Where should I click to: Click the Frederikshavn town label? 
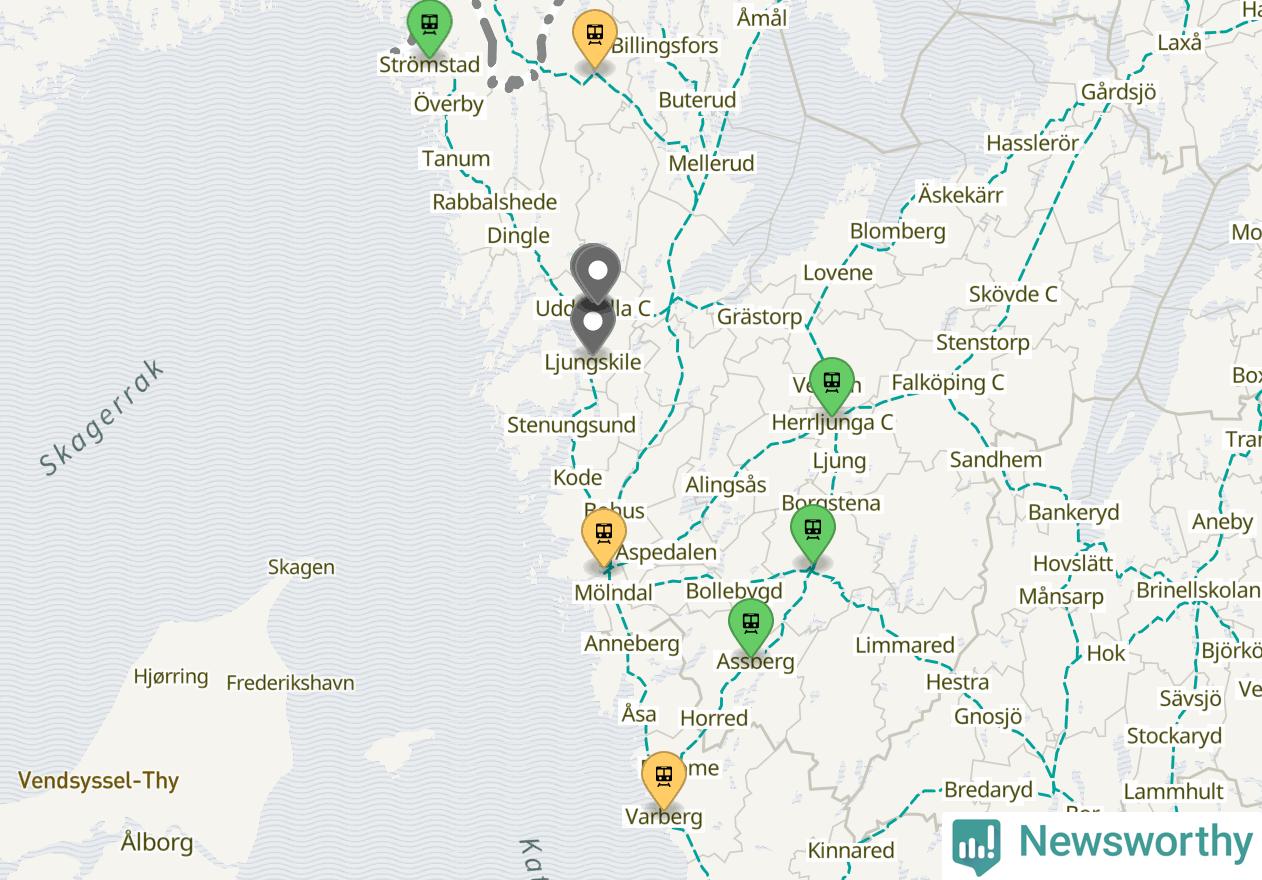pyautogui.click(x=290, y=683)
